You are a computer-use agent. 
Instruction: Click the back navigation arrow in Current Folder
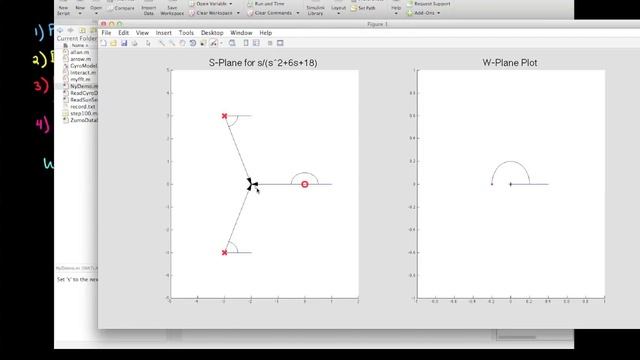[60, 30]
